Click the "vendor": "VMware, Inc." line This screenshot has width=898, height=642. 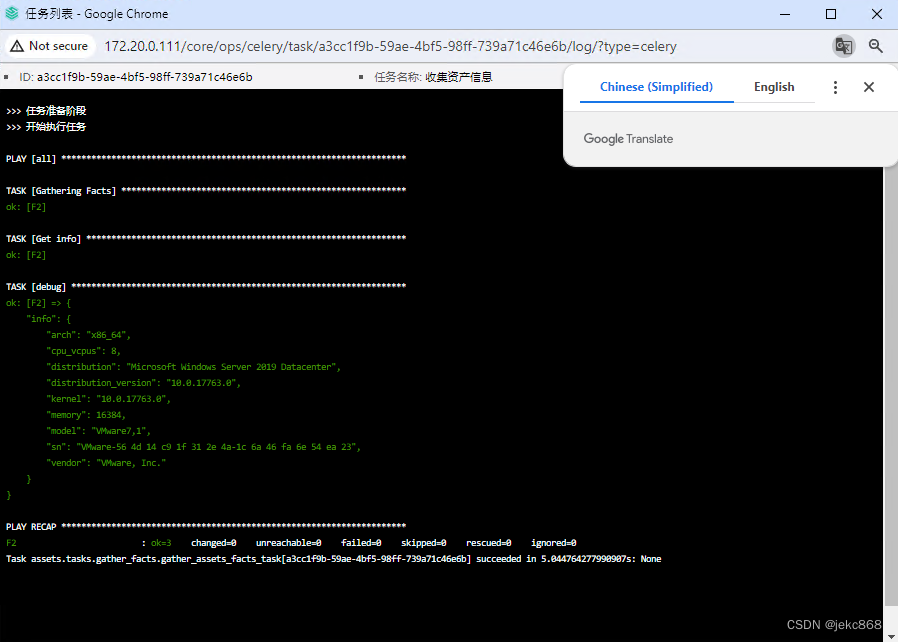(106, 463)
